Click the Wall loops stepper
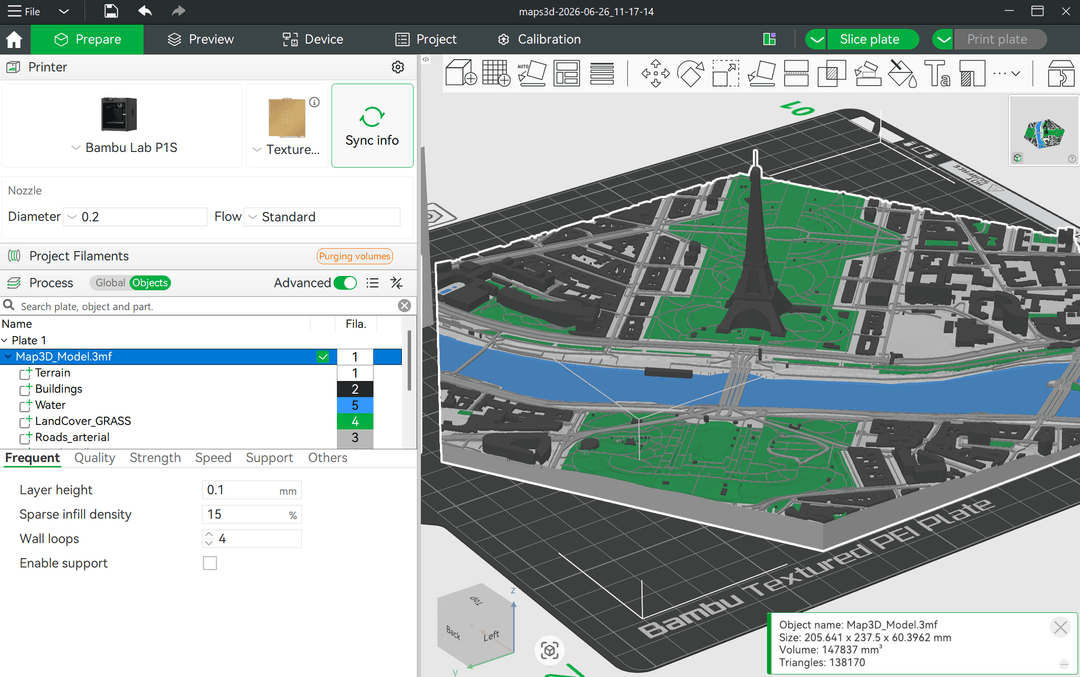Image resolution: width=1080 pixels, height=677 pixels. coord(209,539)
